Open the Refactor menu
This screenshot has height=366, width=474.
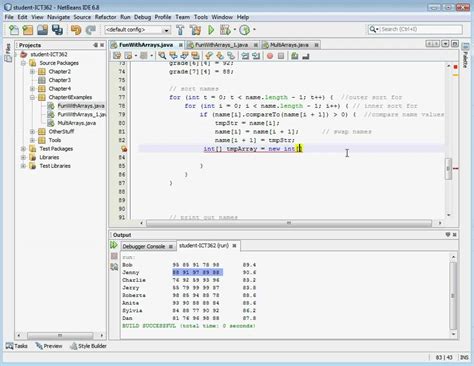(x=105, y=17)
